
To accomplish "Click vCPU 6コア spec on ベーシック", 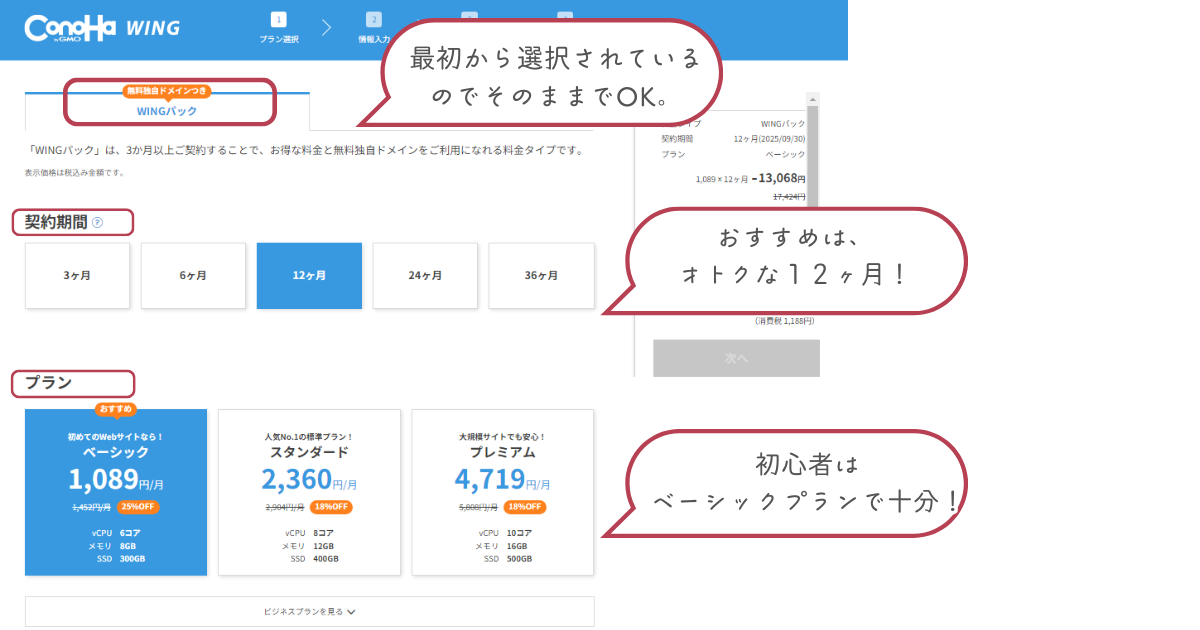I will 116,533.
